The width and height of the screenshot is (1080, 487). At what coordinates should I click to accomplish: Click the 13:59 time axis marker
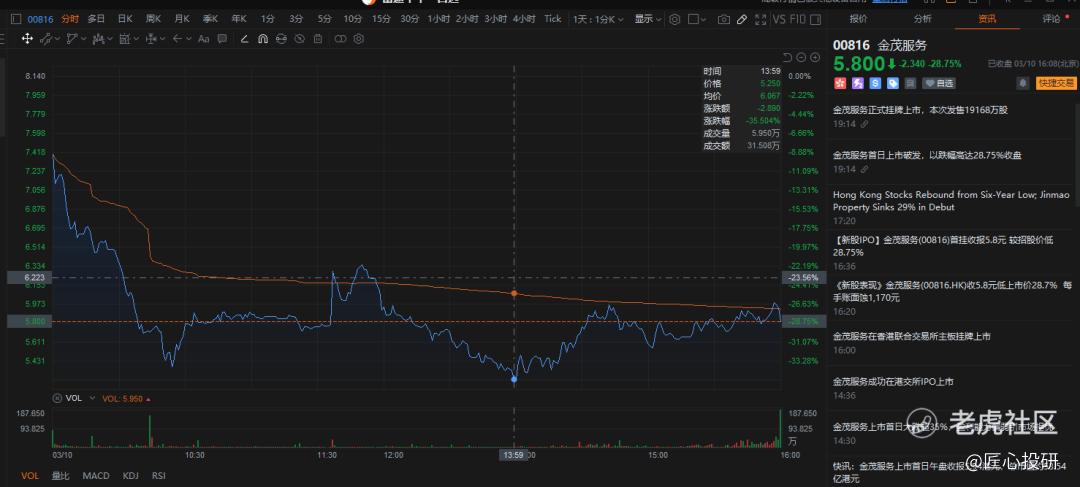[513, 455]
